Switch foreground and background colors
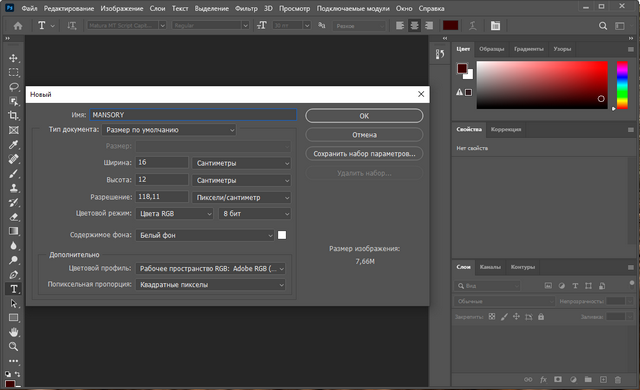Screen dimensions: 640x390 click(17, 374)
